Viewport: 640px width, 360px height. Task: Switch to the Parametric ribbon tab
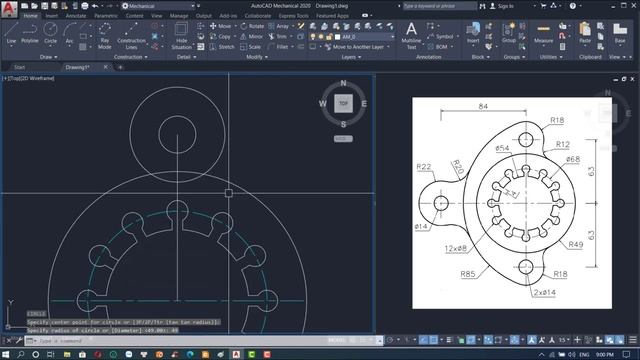coord(106,16)
